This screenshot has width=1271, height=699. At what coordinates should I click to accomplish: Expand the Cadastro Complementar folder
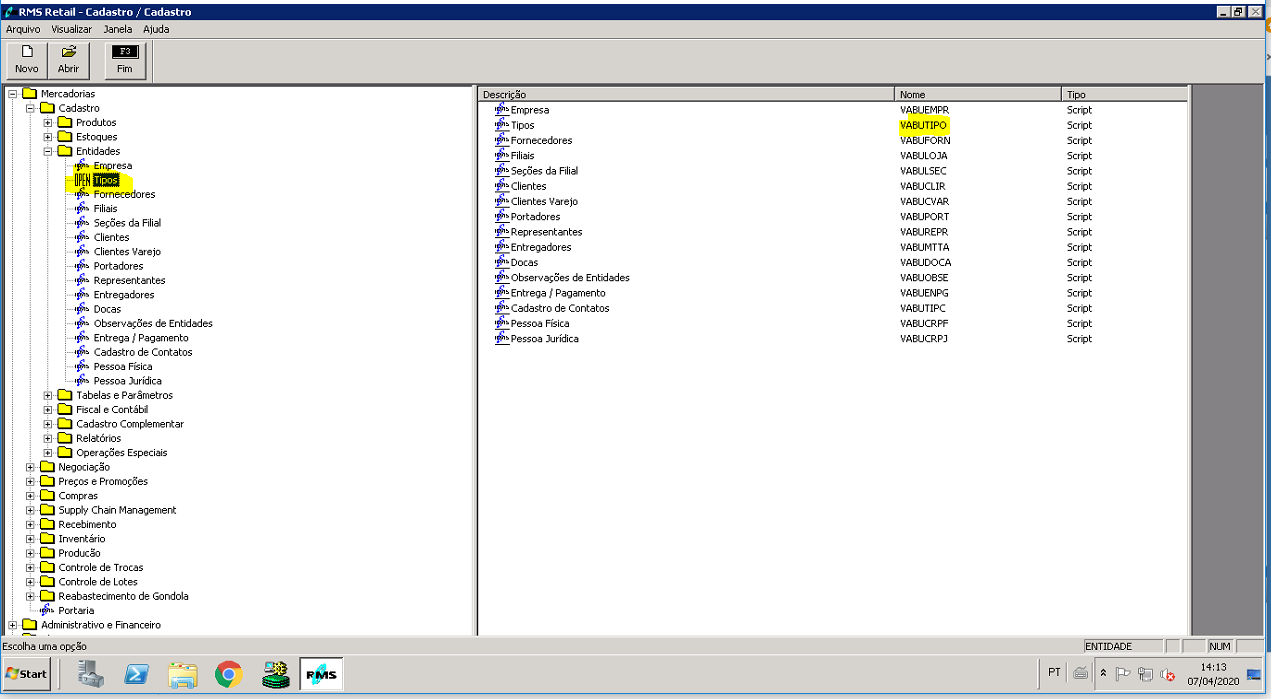pyautogui.click(x=48, y=424)
